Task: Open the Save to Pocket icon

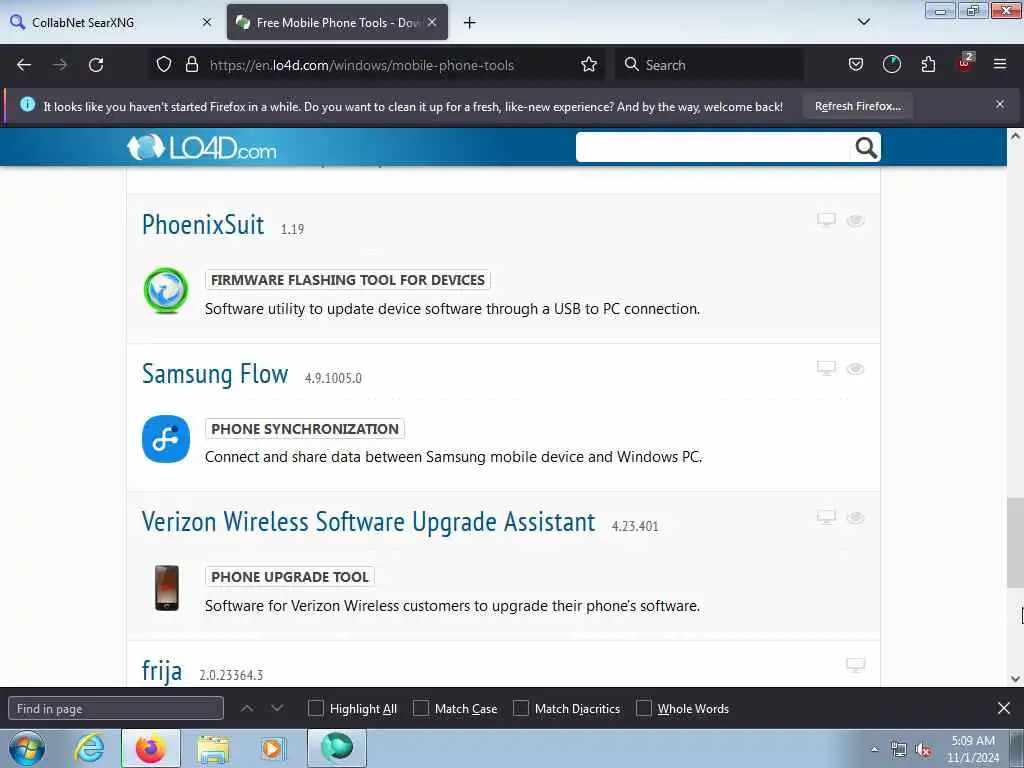Action: coord(856,65)
